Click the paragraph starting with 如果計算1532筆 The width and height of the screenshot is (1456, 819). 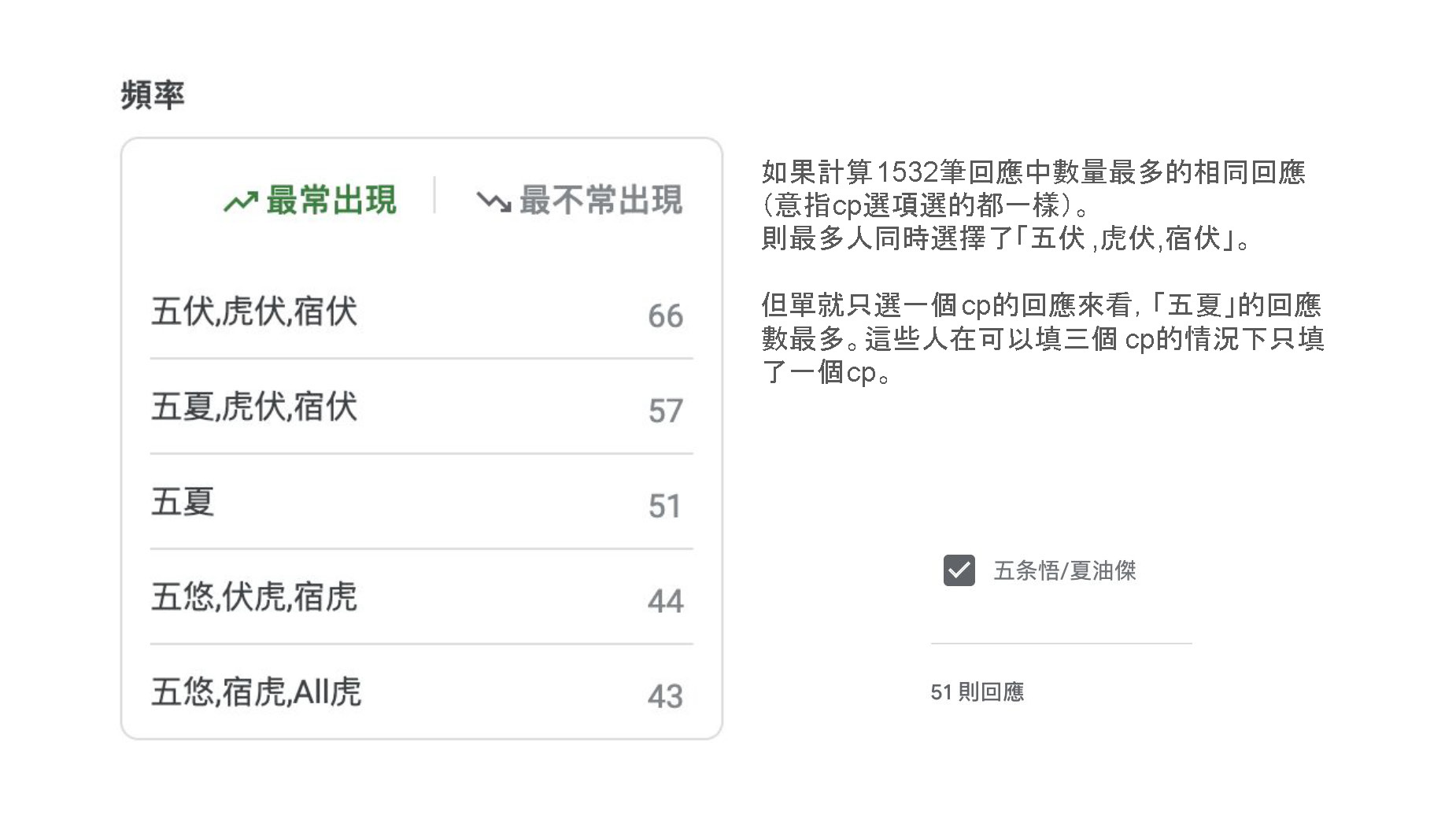coord(1033,205)
